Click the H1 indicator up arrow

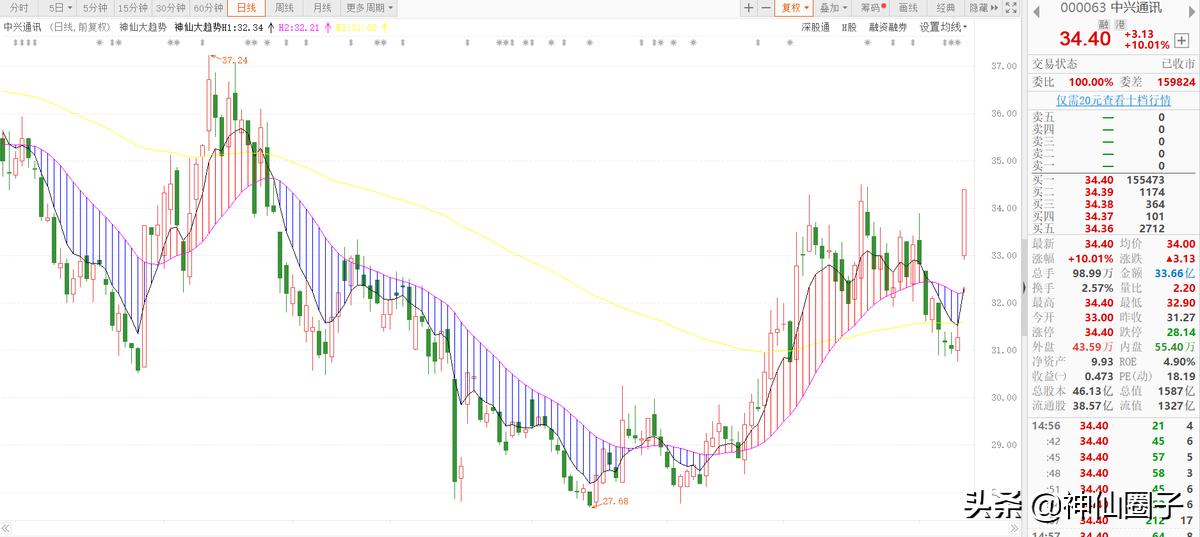pyautogui.click(x=270, y=28)
